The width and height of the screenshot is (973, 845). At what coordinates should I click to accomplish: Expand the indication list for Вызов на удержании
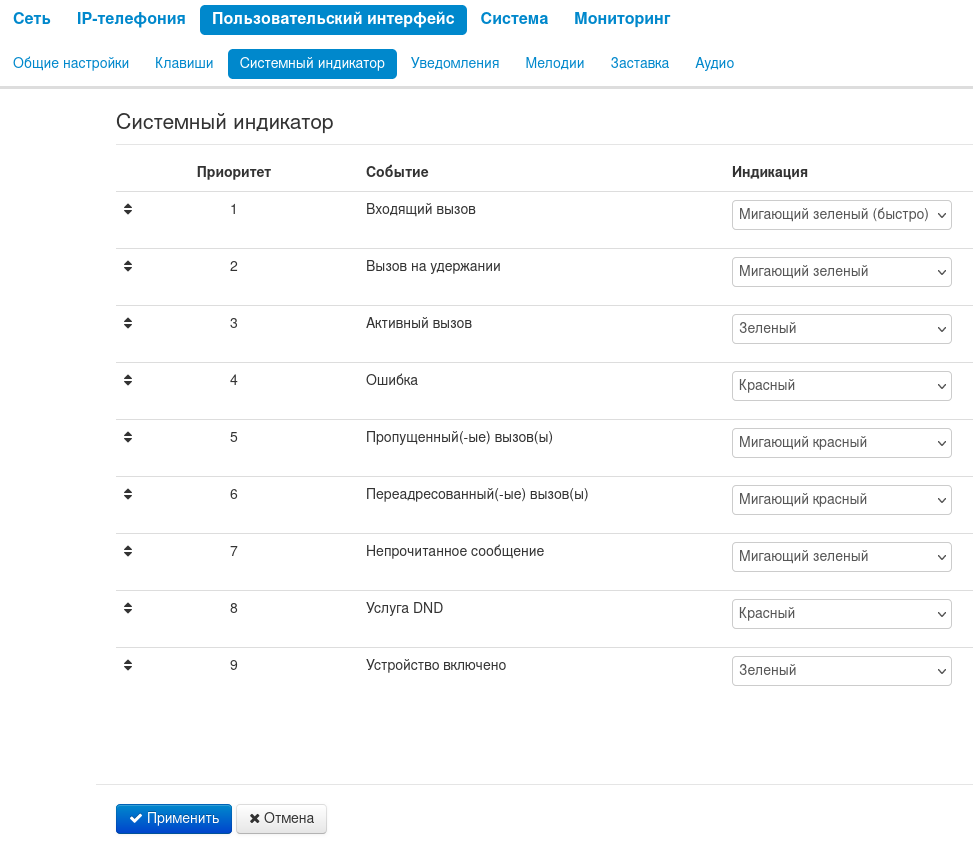(x=841, y=272)
